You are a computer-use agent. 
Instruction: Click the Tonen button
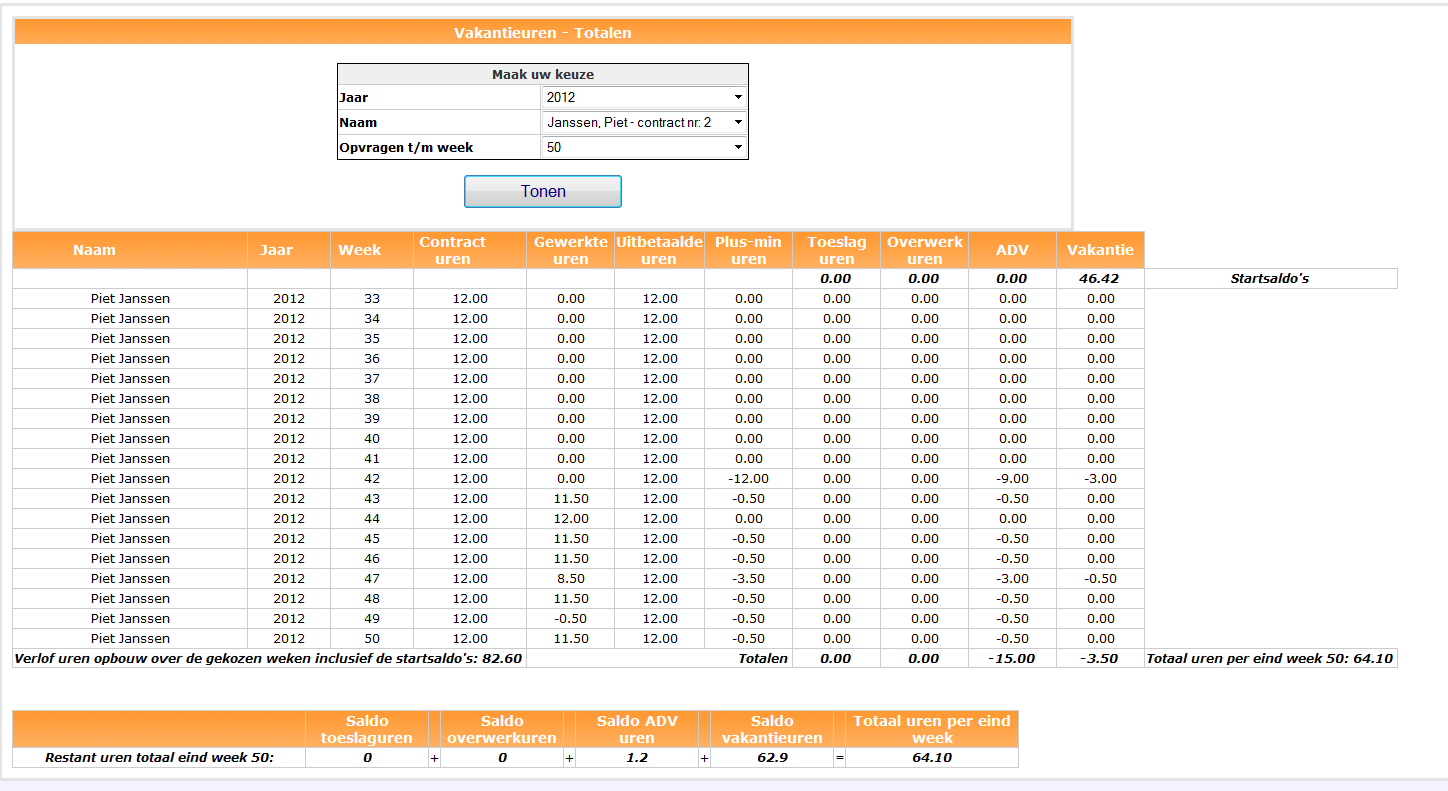[543, 191]
